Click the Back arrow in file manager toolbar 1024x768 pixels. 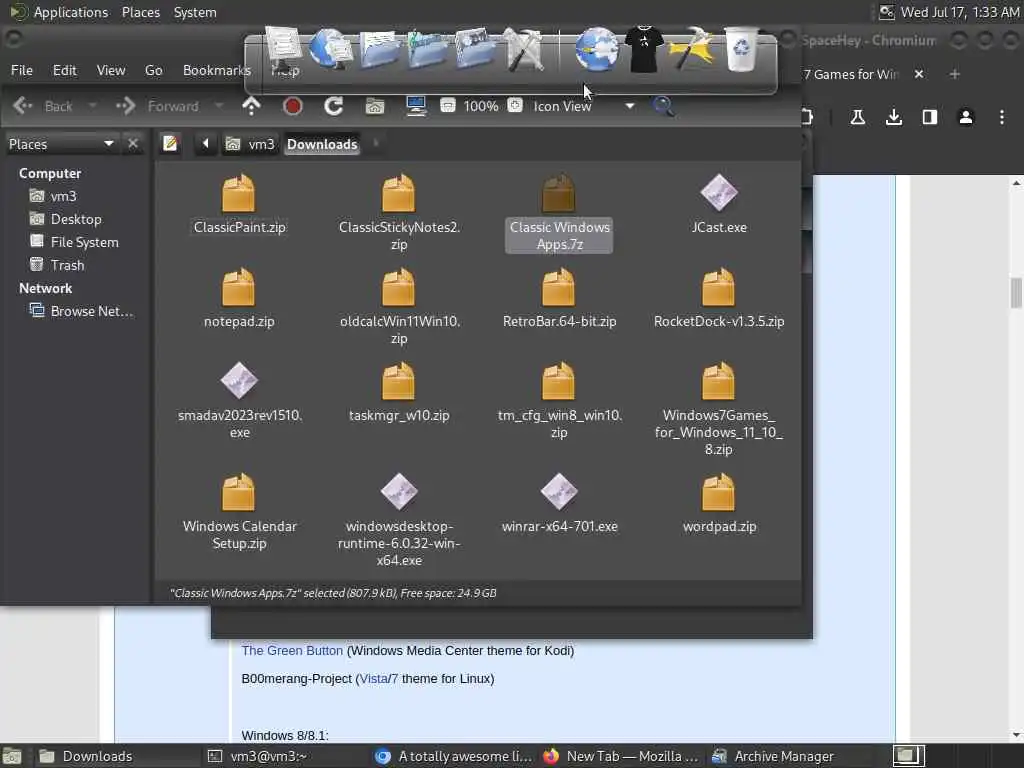click(23, 106)
